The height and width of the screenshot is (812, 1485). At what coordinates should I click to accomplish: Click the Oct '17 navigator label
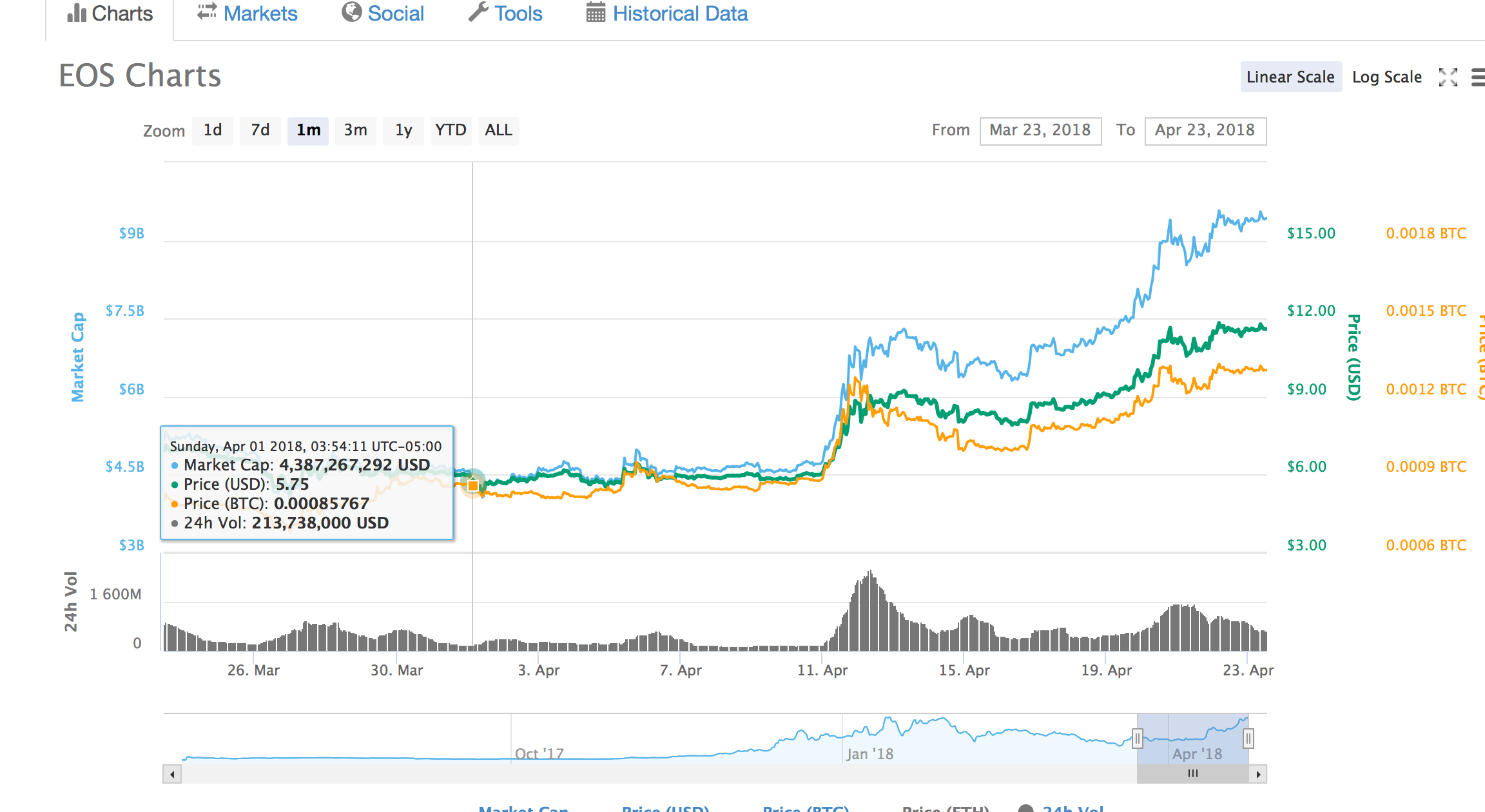[539, 753]
